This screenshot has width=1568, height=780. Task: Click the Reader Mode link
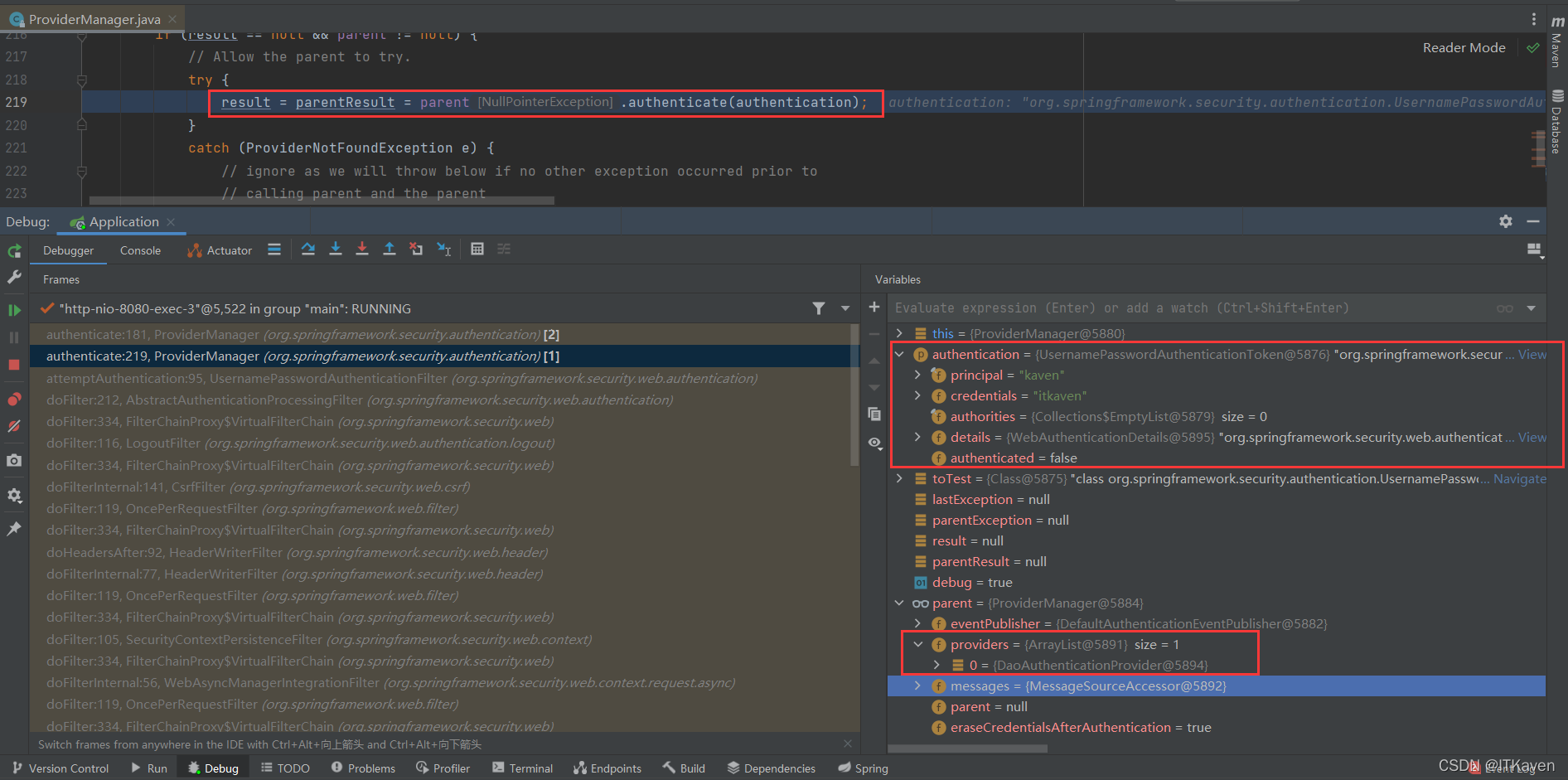(x=1464, y=48)
